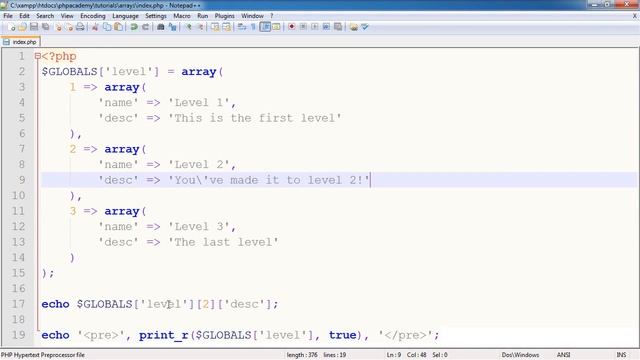Click Run macro multiple times icon
Image resolution: width=640 pixels, height=360 pixels.
326,27
